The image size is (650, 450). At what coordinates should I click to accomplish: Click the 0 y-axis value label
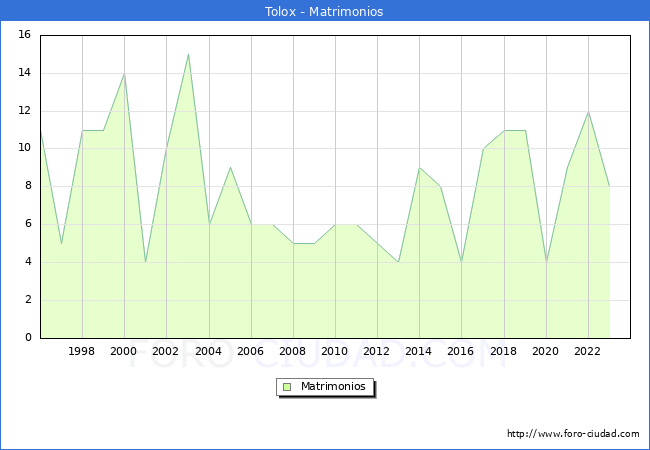coord(28,337)
